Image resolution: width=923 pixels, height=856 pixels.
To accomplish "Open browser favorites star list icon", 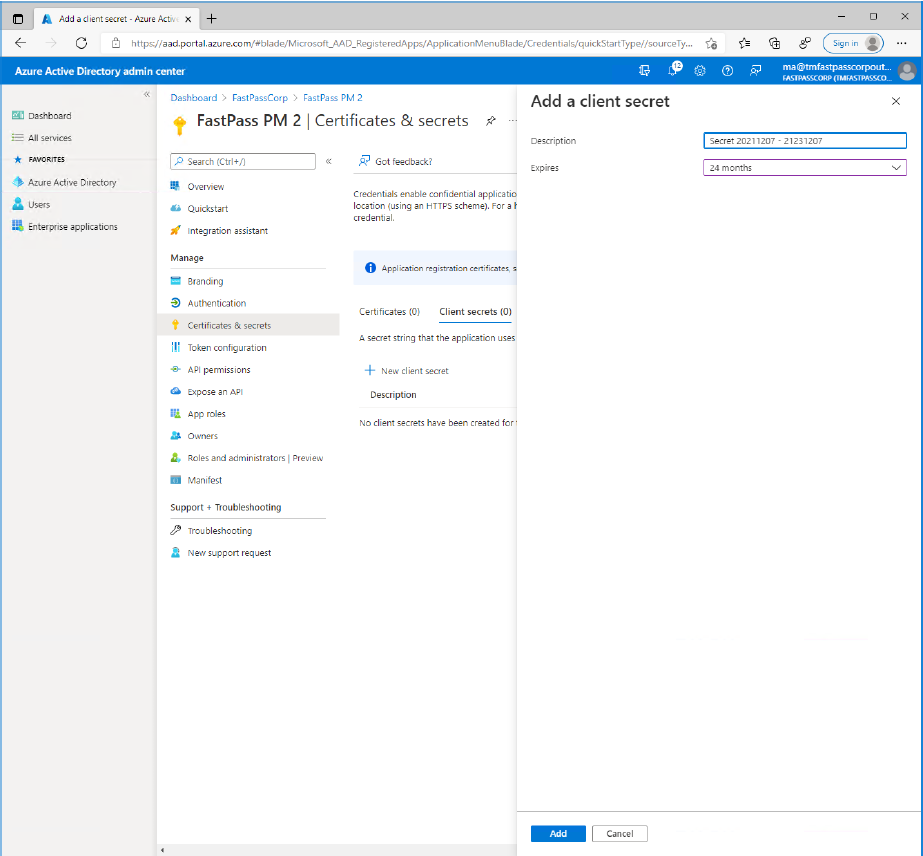I will click(x=745, y=43).
